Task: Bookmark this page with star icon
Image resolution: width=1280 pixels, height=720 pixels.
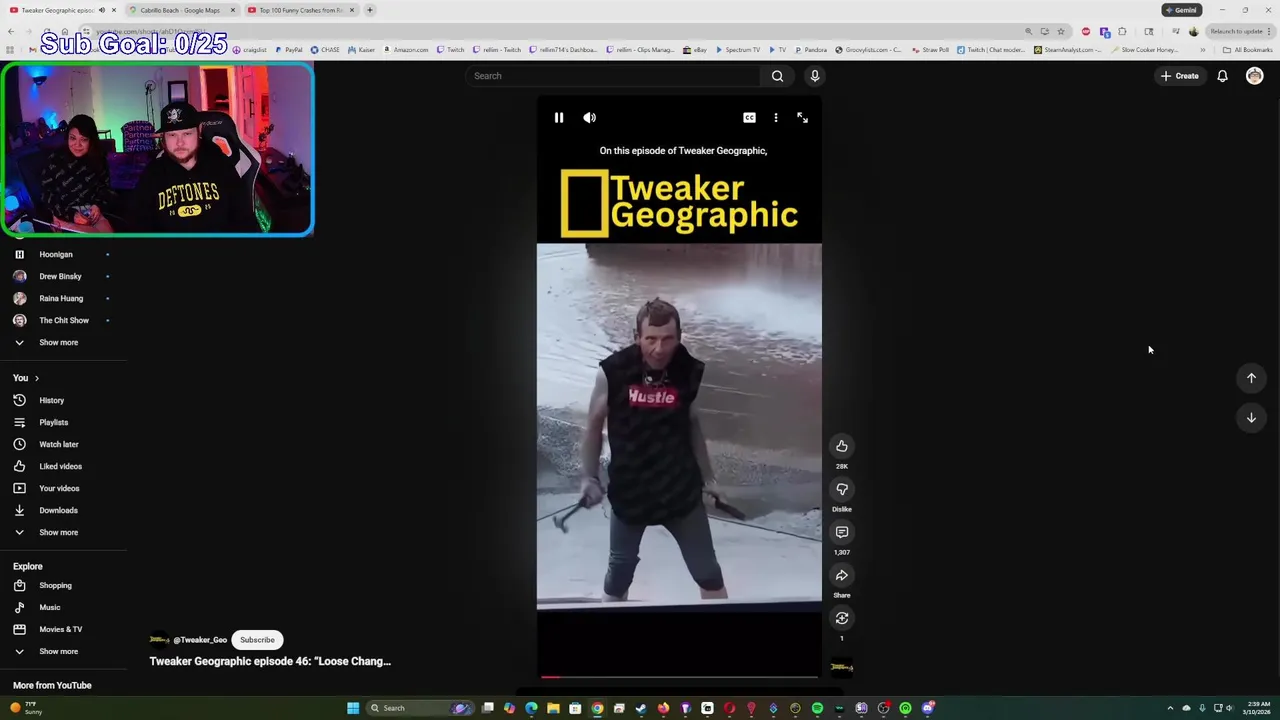Action: [1061, 31]
